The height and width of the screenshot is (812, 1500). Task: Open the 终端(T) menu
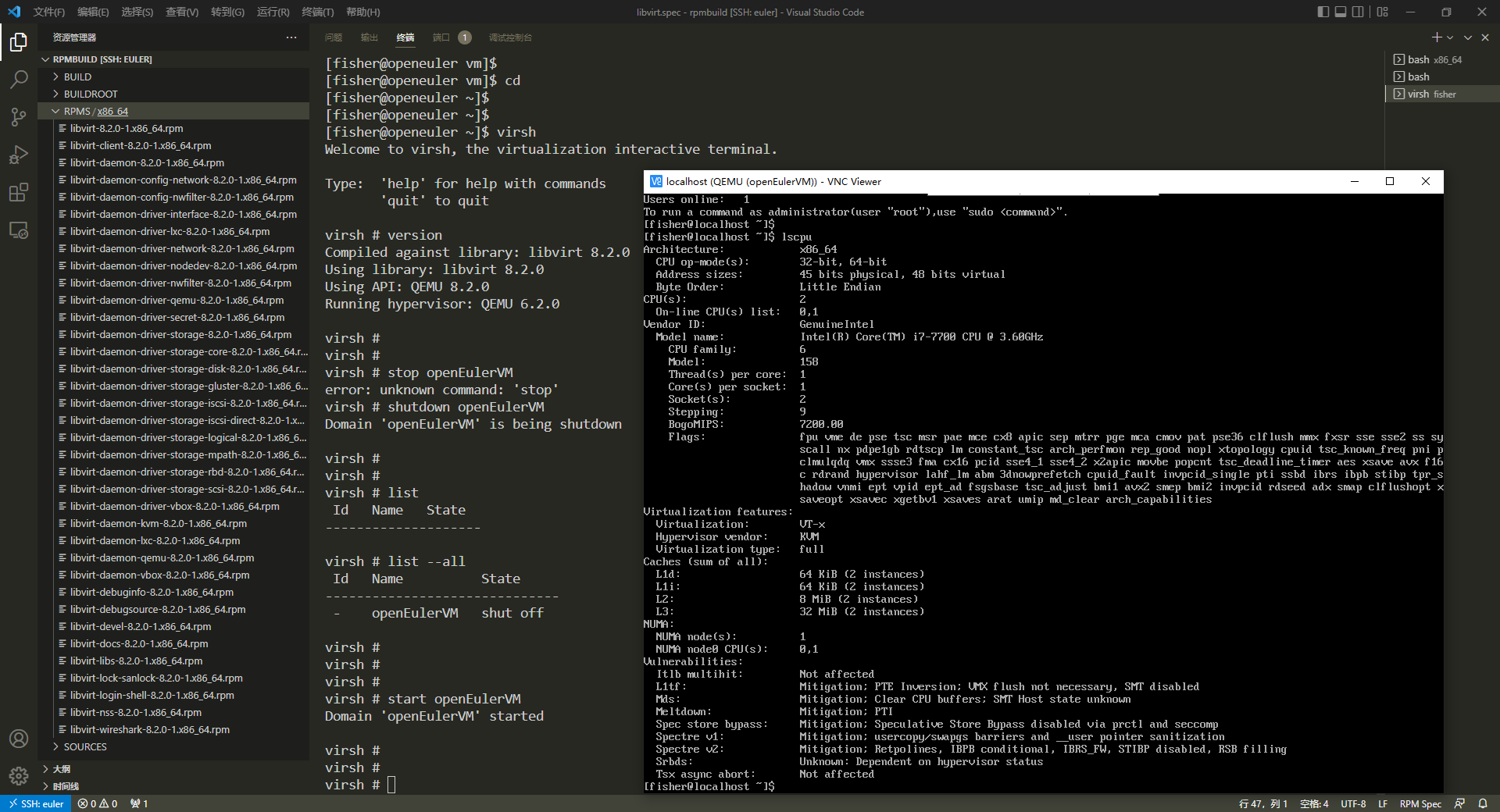click(318, 12)
